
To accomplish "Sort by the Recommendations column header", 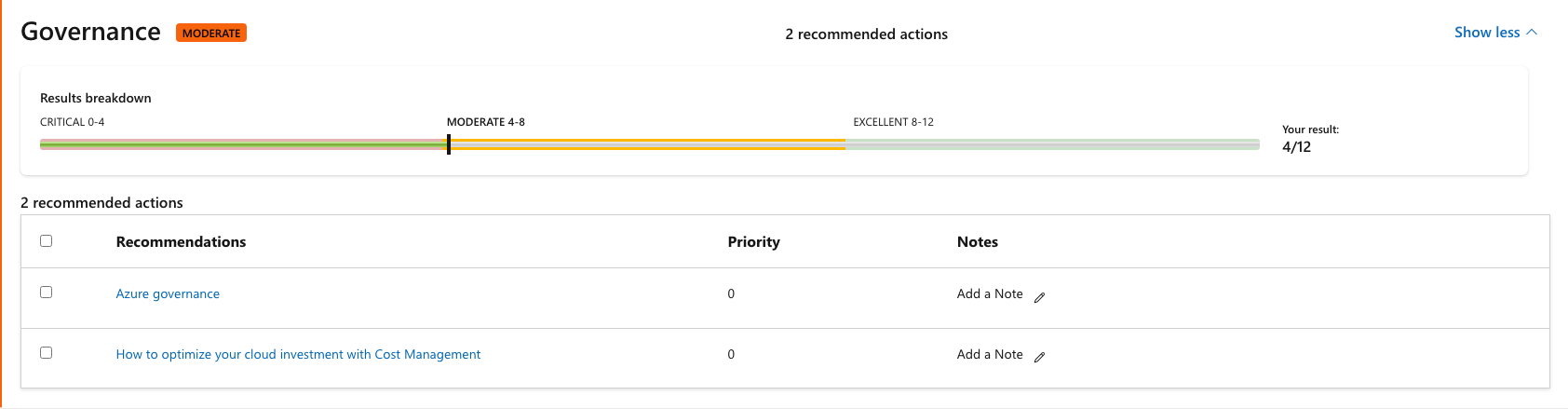I will (x=181, y=241).
